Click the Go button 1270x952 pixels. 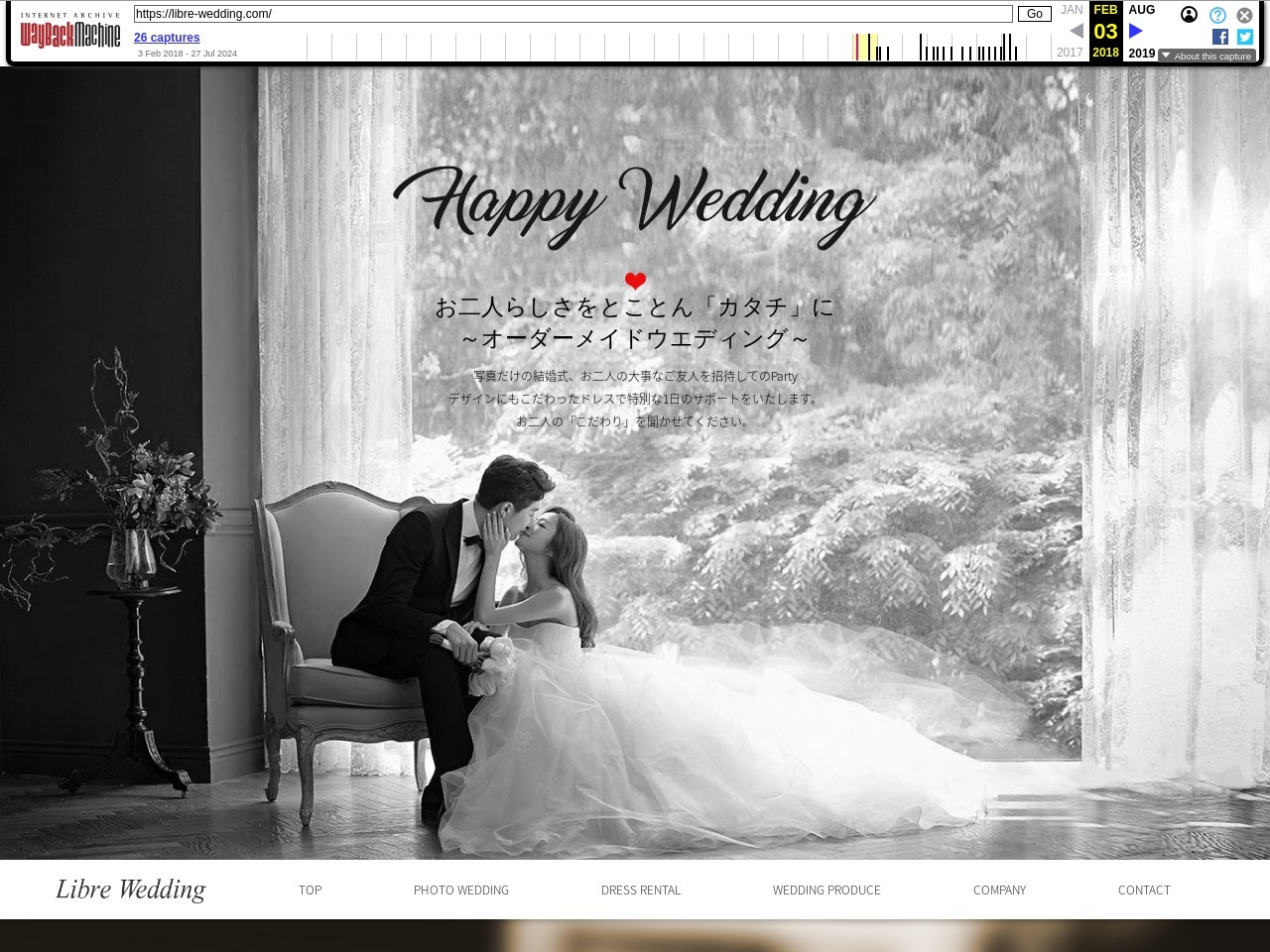pos(1035,14)
